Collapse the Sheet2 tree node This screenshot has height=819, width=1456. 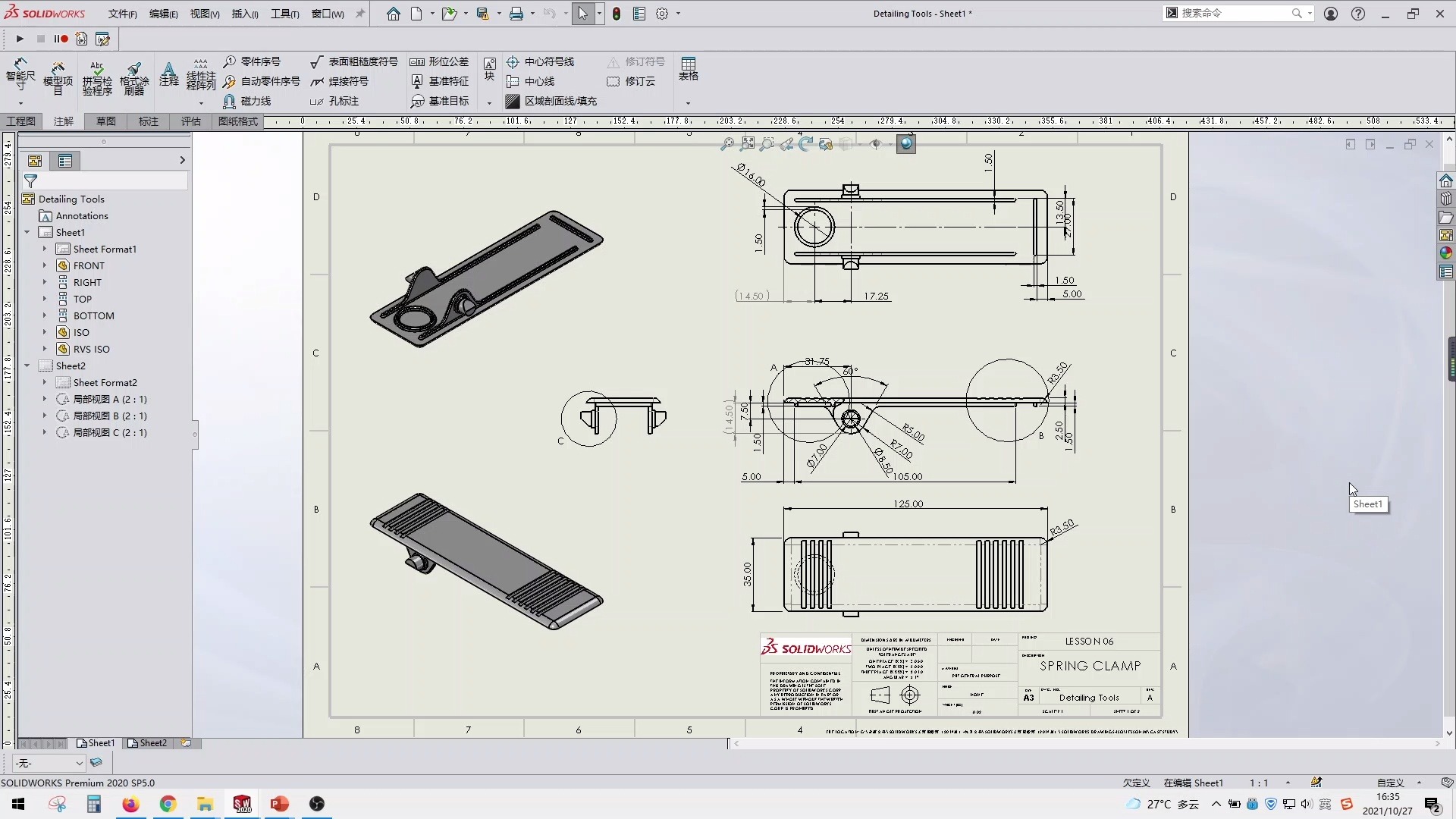pos(27,365)
